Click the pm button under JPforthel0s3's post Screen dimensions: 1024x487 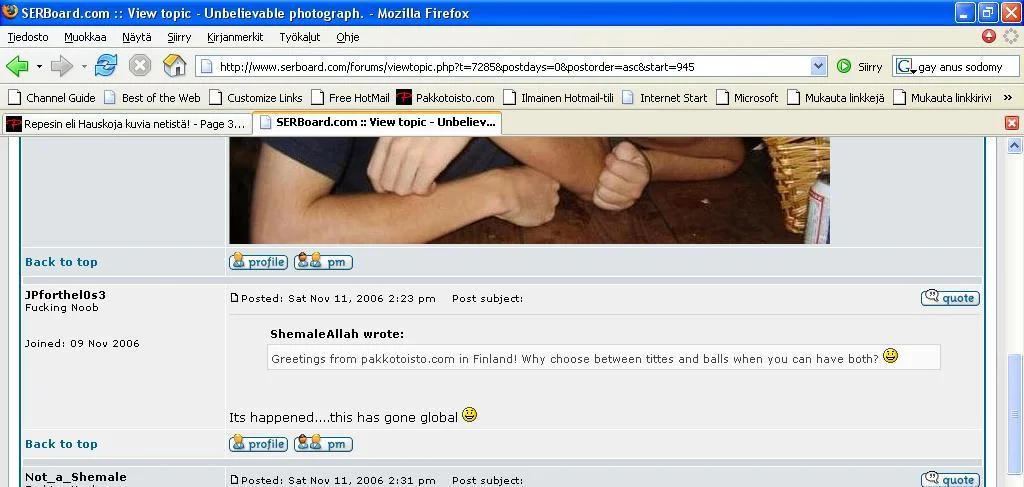coord(323,444)
